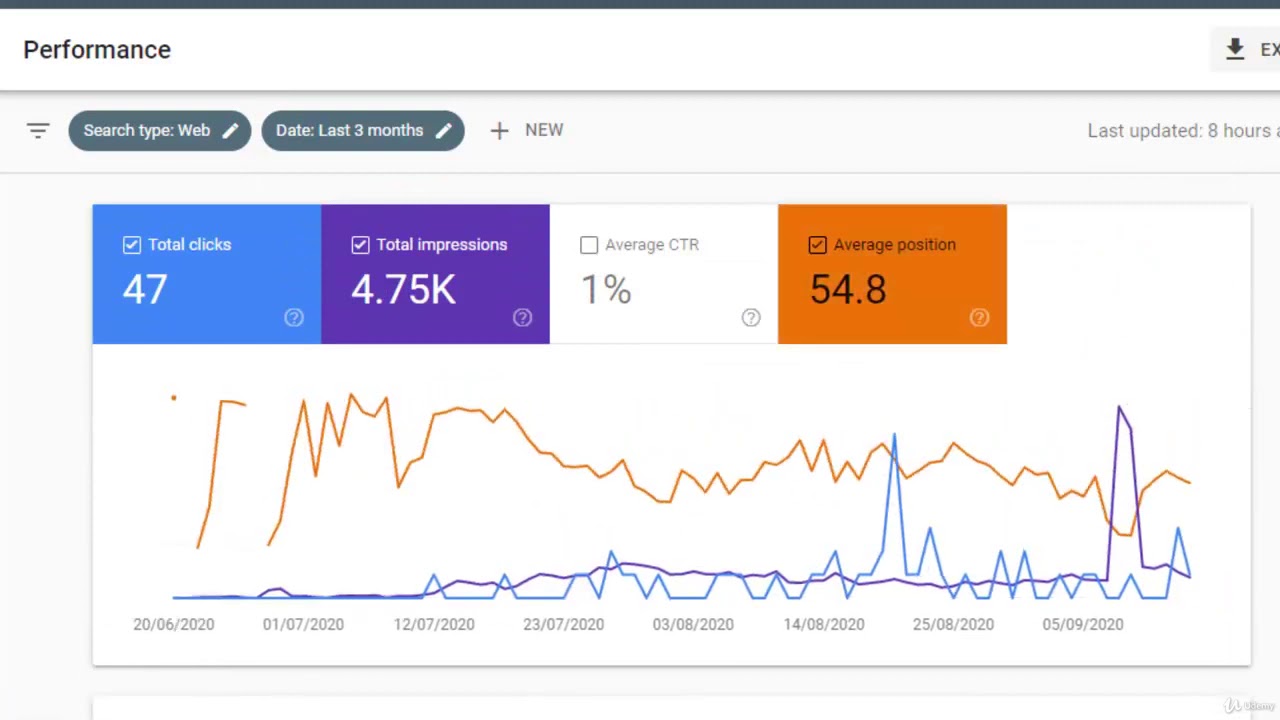The height and width of the screenshot is (720, 1280).
Task: Click the plus icon for new filter
Action: pyautogui.click(x=499, y=131)
